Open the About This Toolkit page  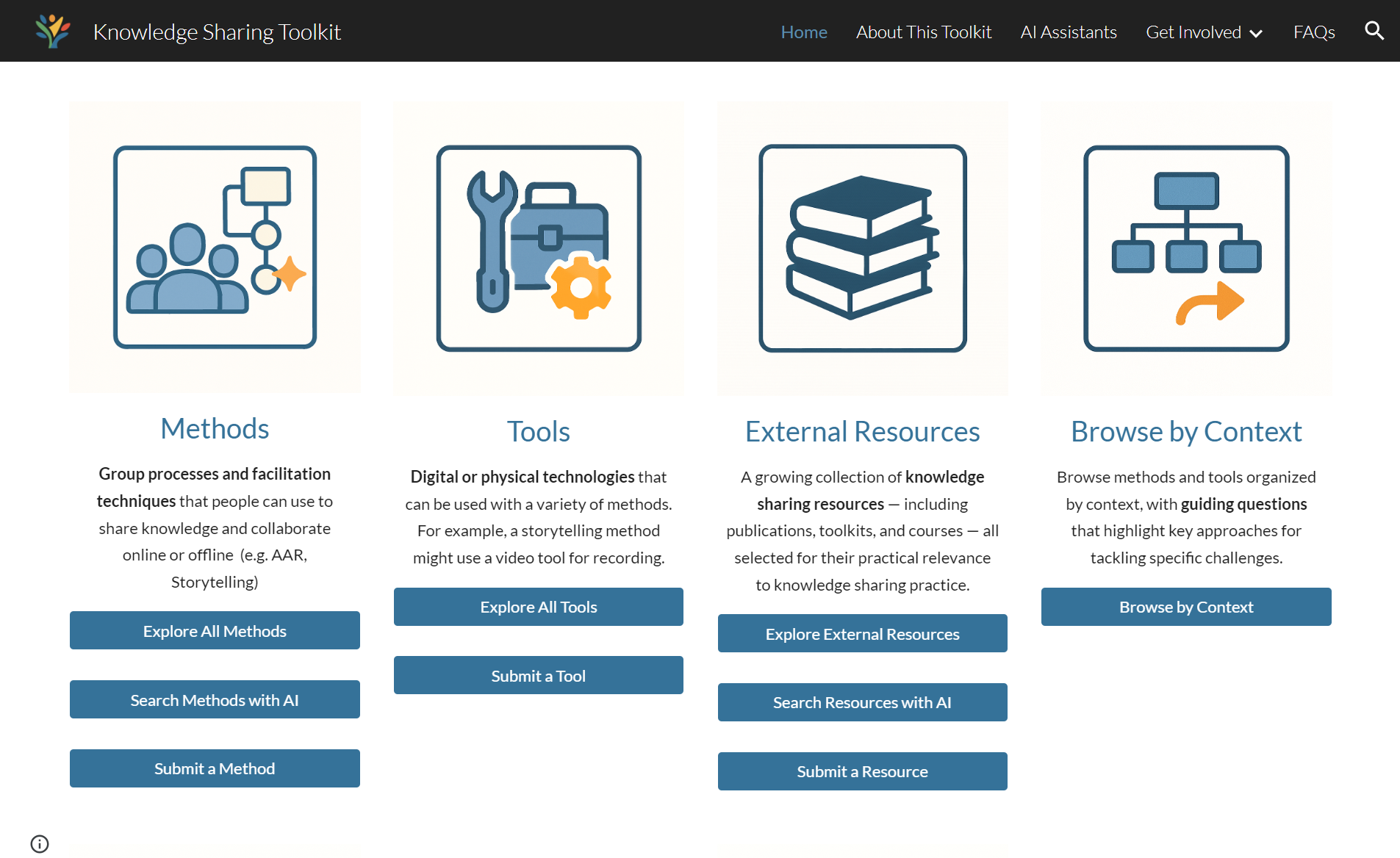click(923, 32)
